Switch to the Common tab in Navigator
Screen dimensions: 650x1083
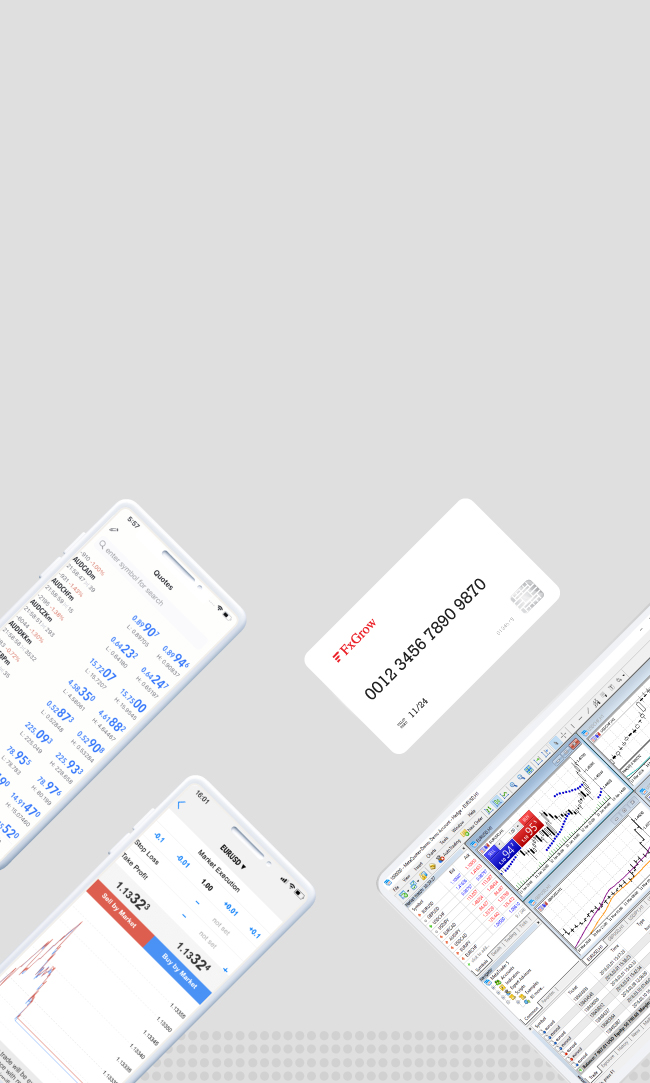(x=532, y=1012)
